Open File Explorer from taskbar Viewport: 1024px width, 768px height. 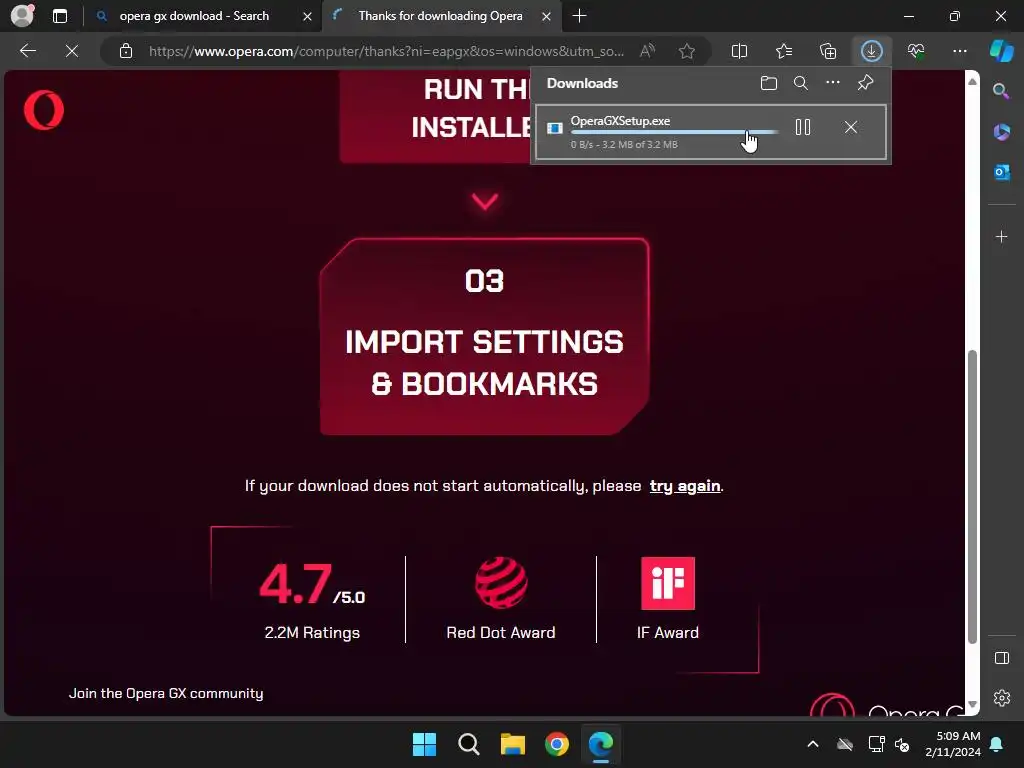[513, 744]
